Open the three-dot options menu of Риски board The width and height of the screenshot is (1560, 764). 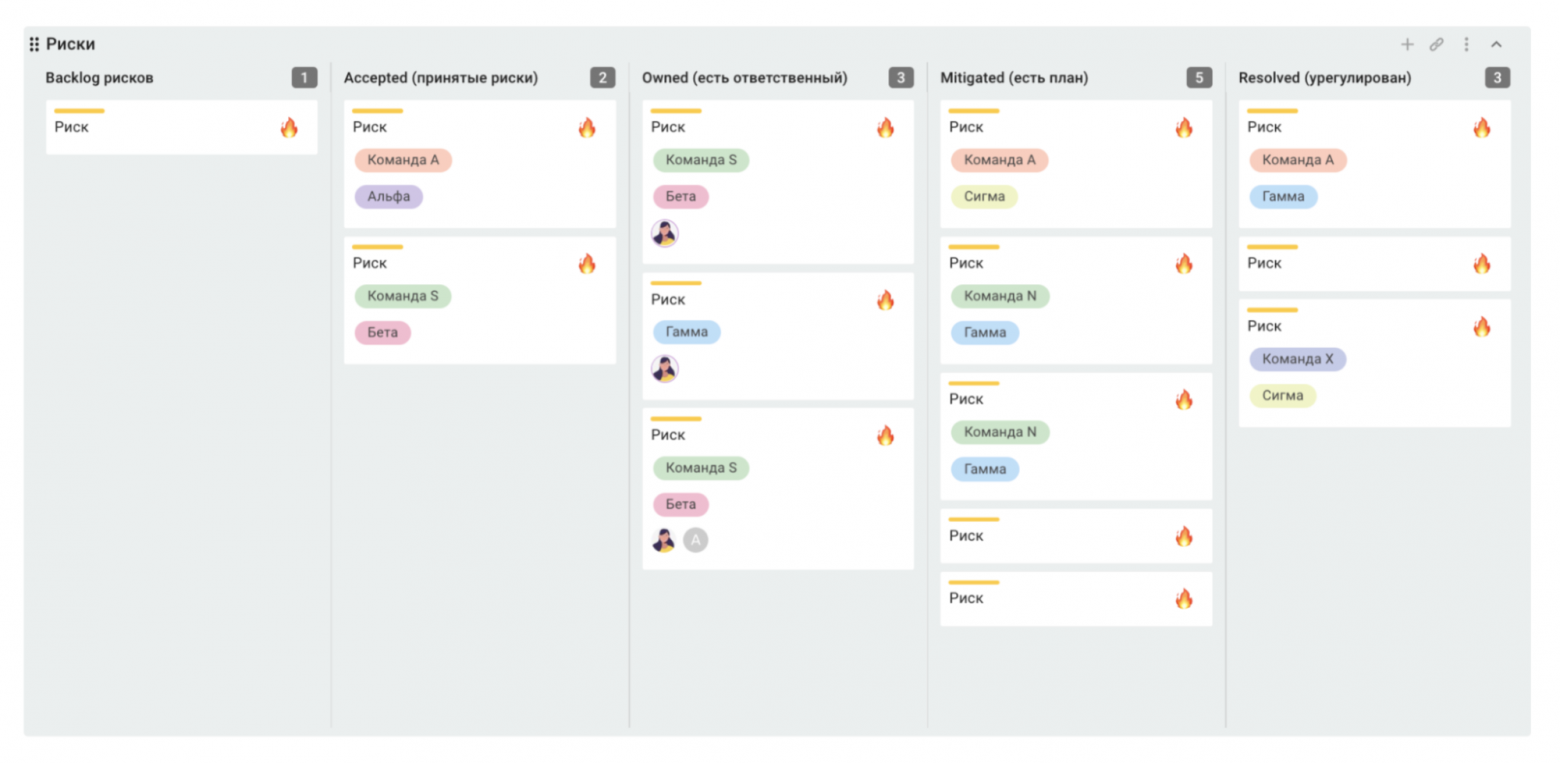tap(1466, 44)
